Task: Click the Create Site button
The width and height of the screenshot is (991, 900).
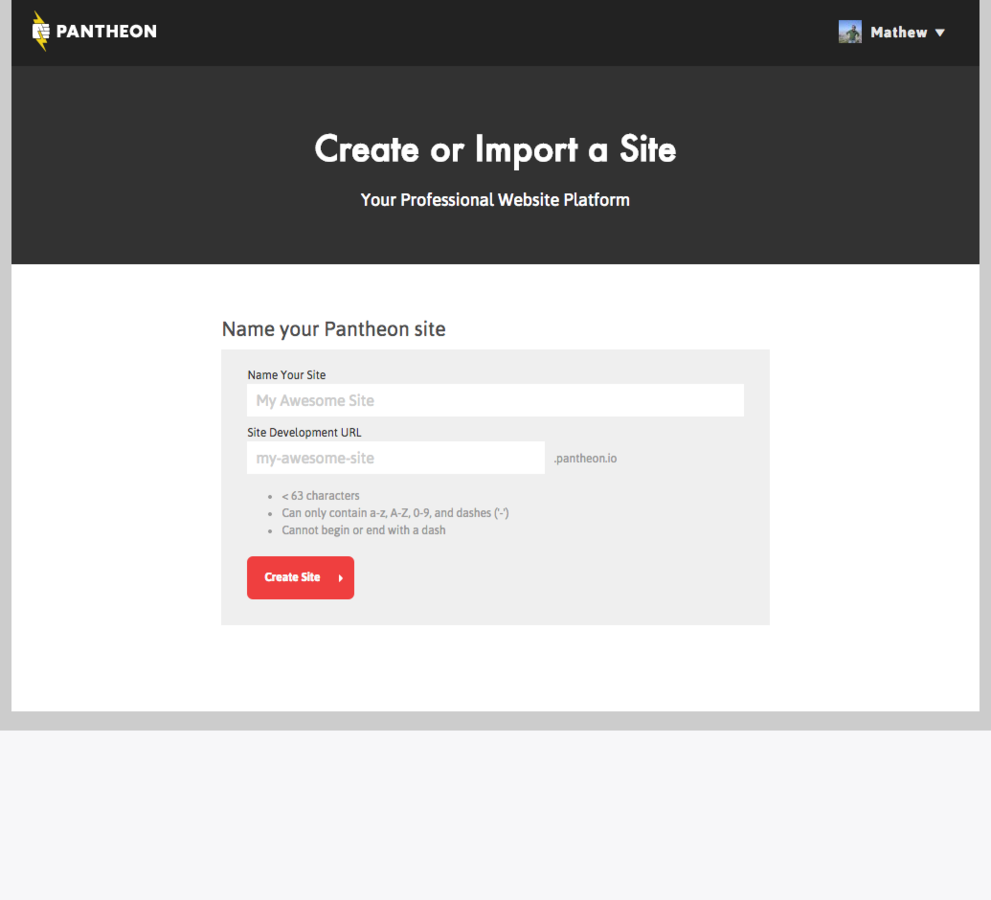Action: [300, 578]
